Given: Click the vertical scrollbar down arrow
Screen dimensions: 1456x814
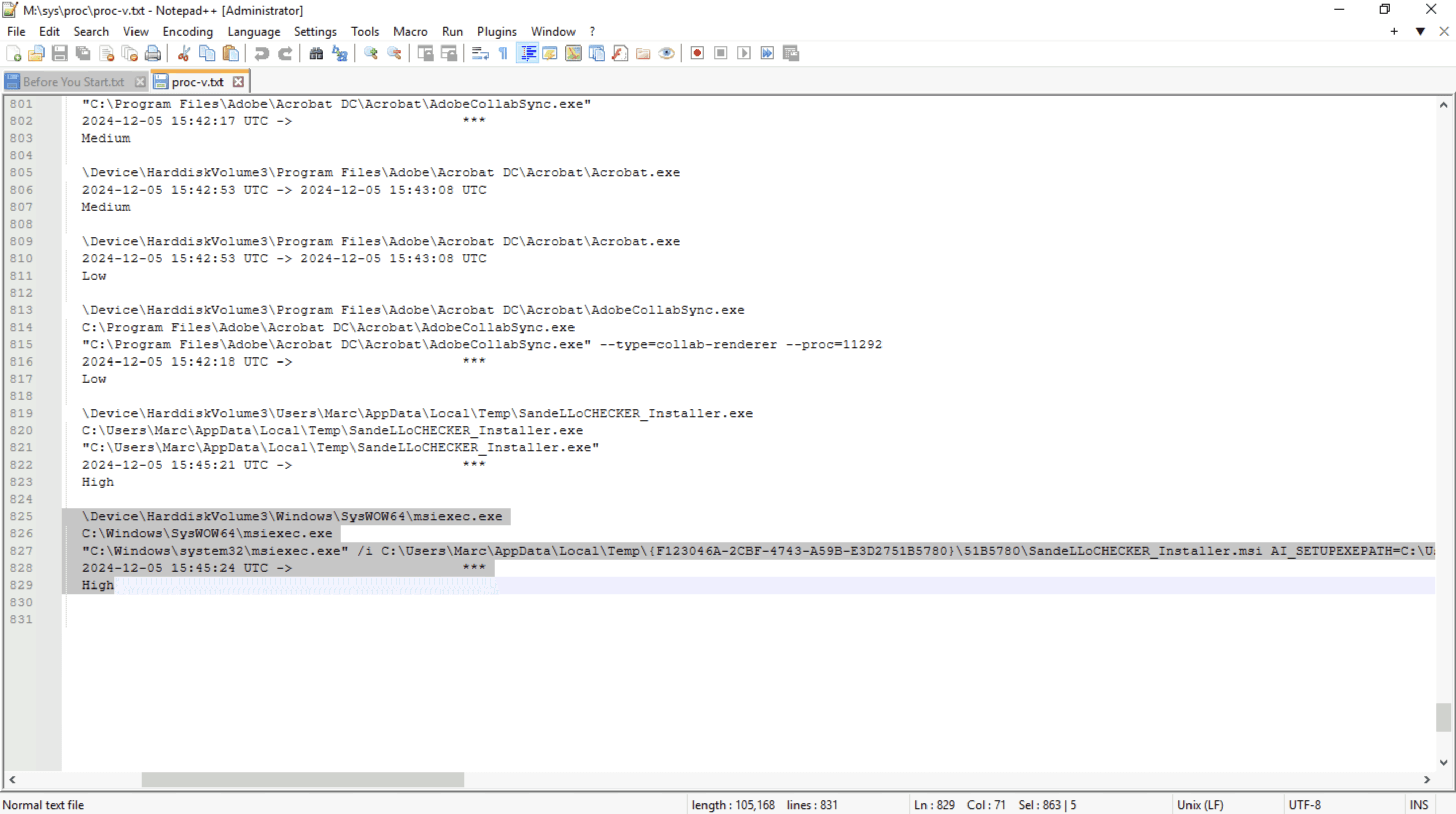Looking at the screenshot, I should click(x=1444, y=762).
